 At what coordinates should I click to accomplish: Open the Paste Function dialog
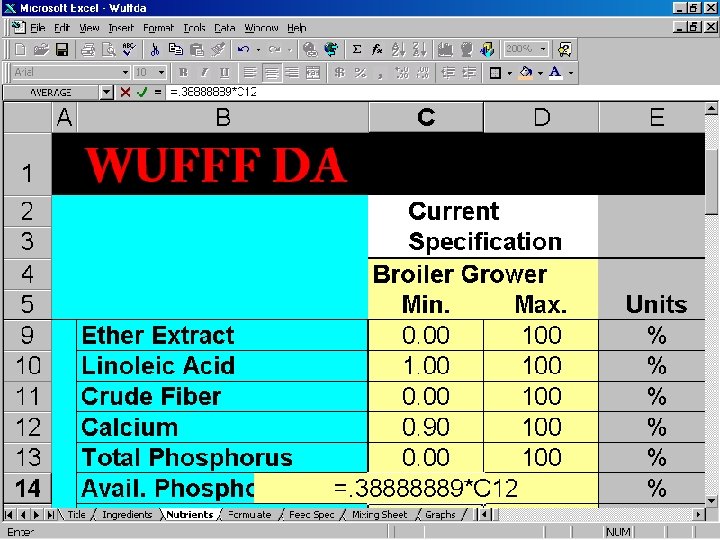pyautogui.click(x=377, y=49)
